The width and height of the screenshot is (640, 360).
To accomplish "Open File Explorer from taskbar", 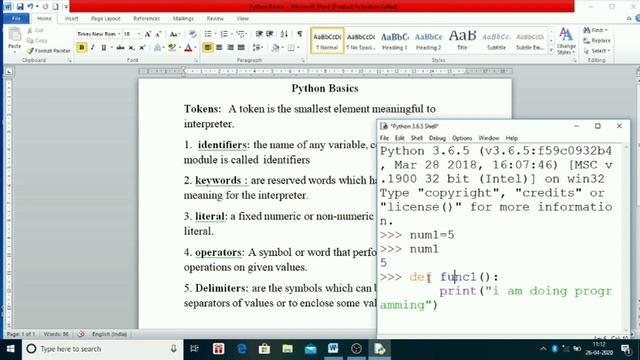I will pyautogui.click(x=287, y=349).
